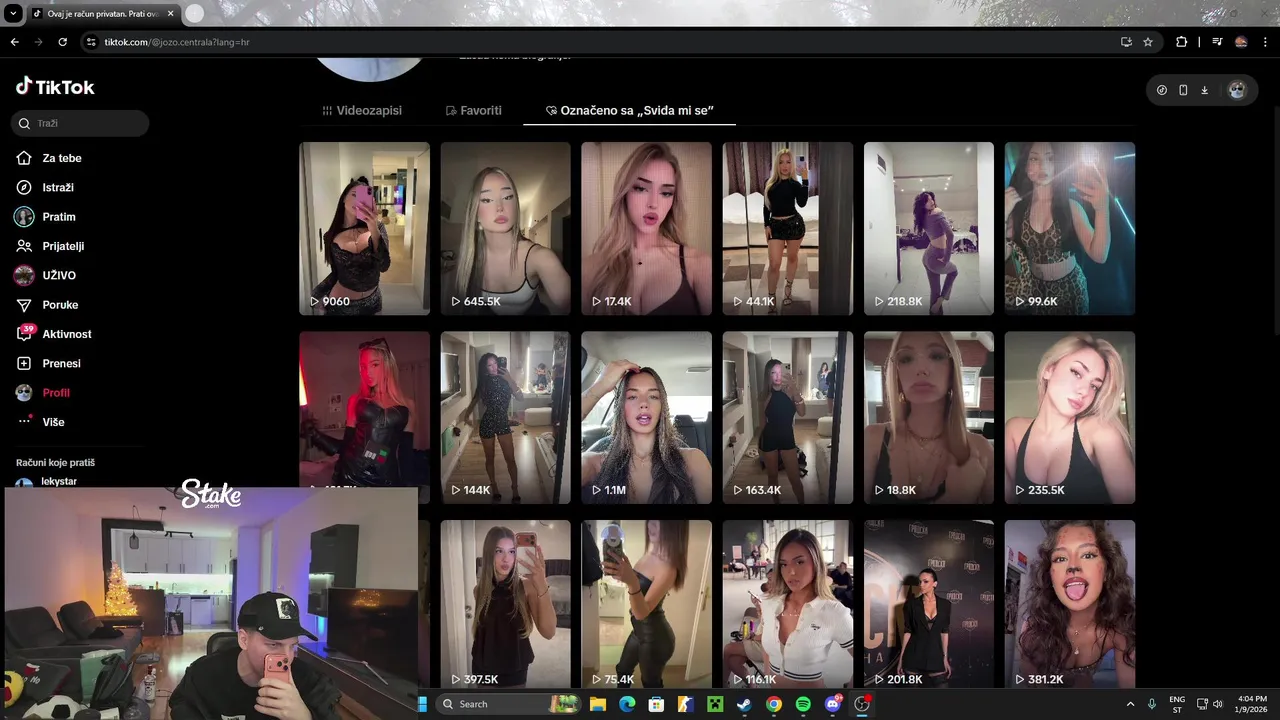This screenshot has height=720, width=1280.
Task: Open Steam from the taskbar
Action: 744,704
